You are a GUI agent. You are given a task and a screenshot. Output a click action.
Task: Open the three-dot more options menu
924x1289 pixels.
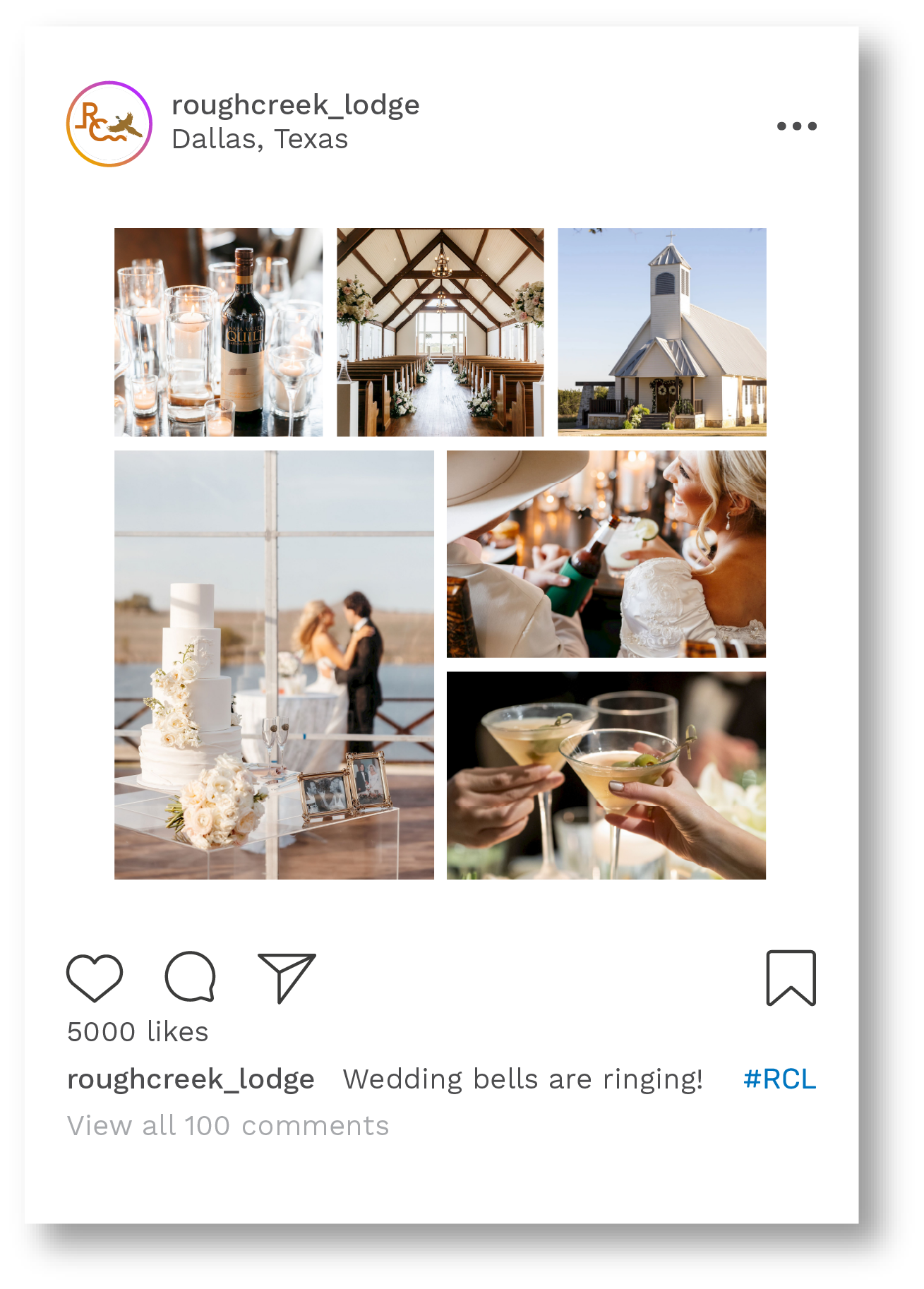coord(797,126)
